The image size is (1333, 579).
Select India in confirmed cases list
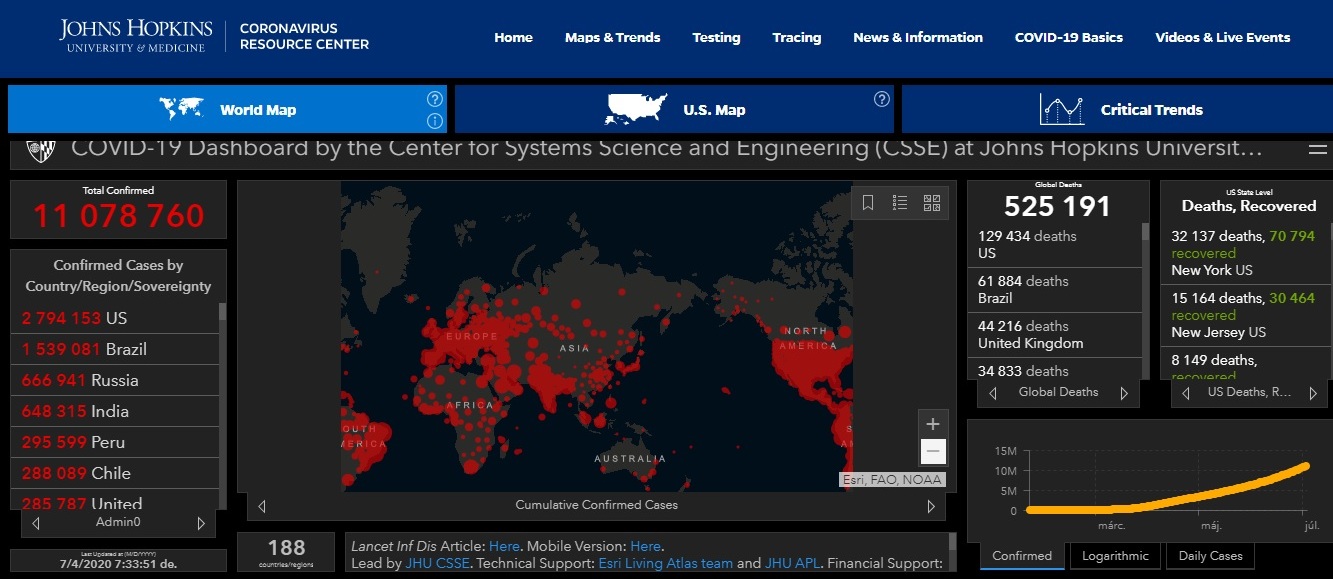[x=115, y=411]
